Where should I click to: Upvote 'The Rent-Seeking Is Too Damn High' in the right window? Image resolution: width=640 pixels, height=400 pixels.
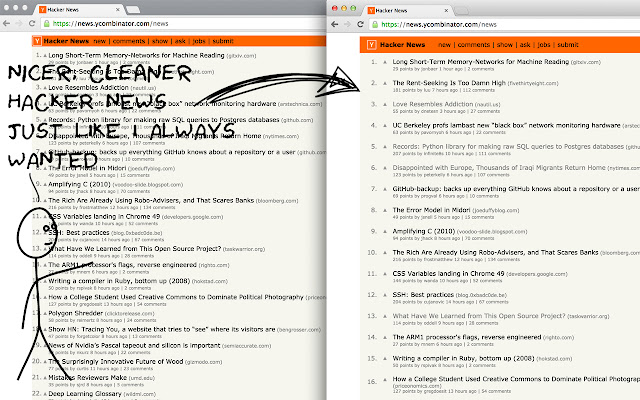pos(384,83)
